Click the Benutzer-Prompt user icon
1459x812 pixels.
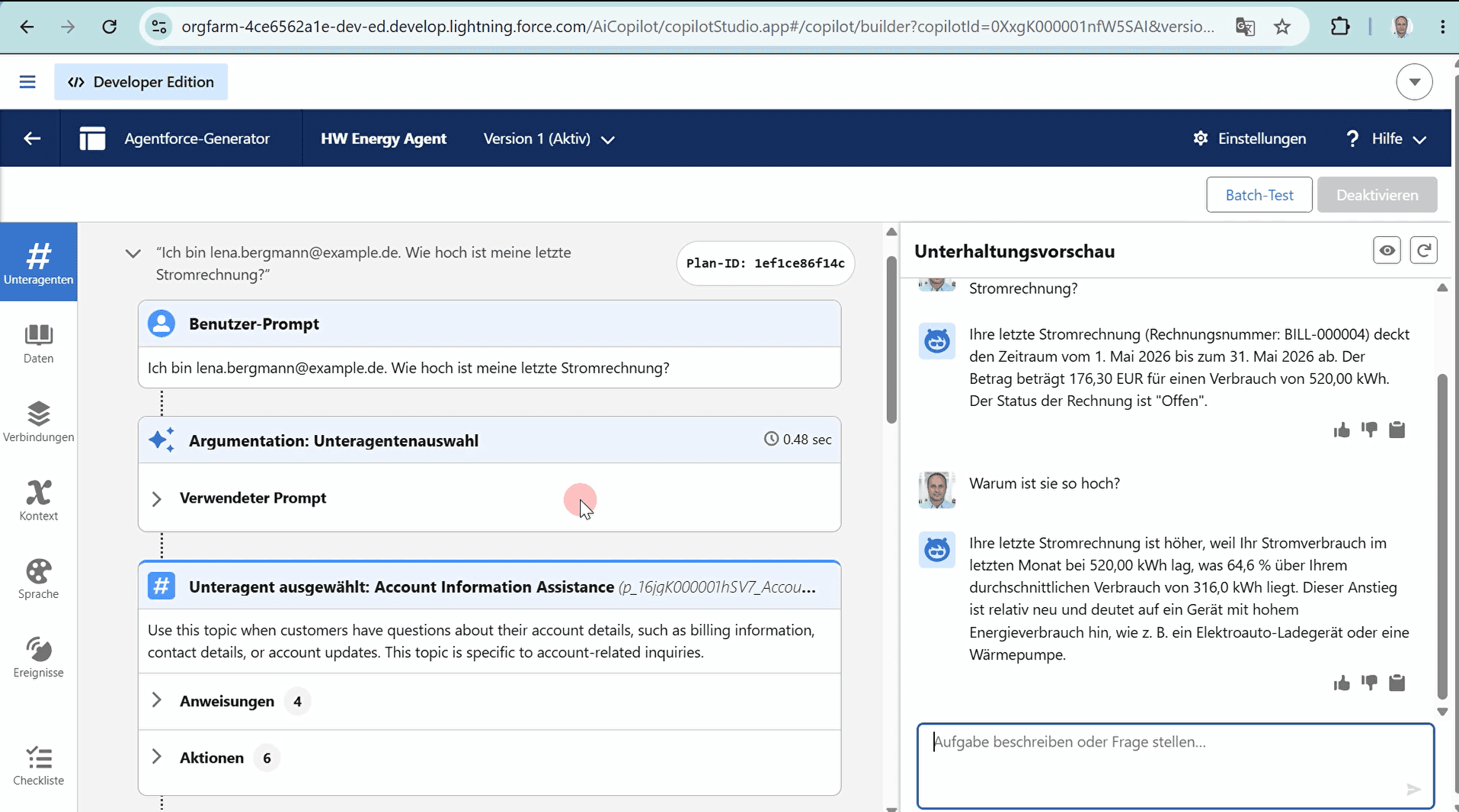coord(162,324)
